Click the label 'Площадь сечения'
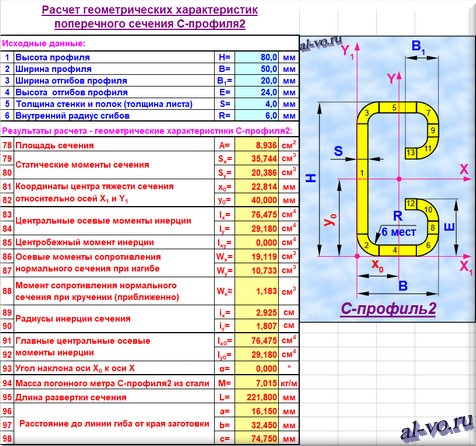476x446 pixels. 55,145
